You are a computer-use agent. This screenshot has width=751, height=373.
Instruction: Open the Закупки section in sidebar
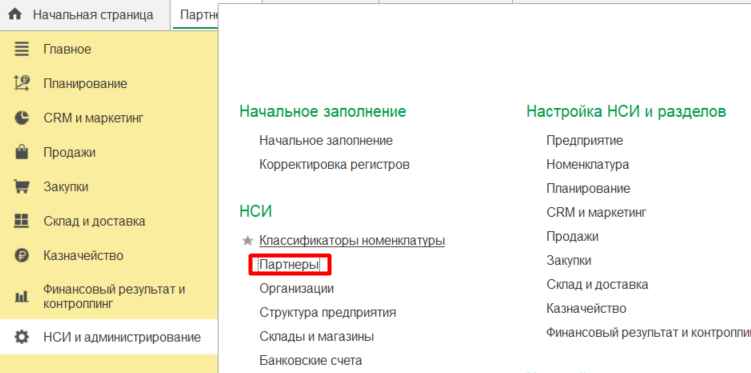click(x=66, y=187)
